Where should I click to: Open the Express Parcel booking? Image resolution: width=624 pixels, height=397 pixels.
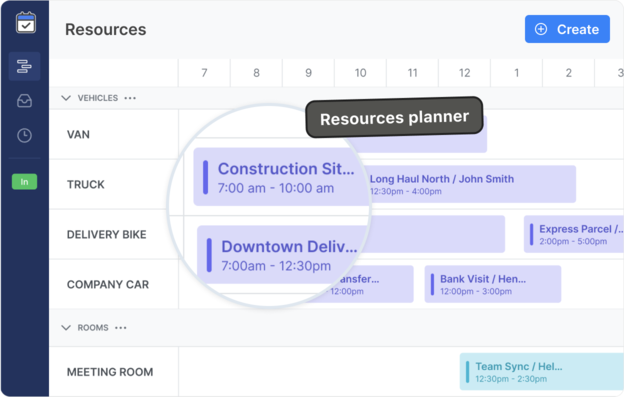pos(573,235)
